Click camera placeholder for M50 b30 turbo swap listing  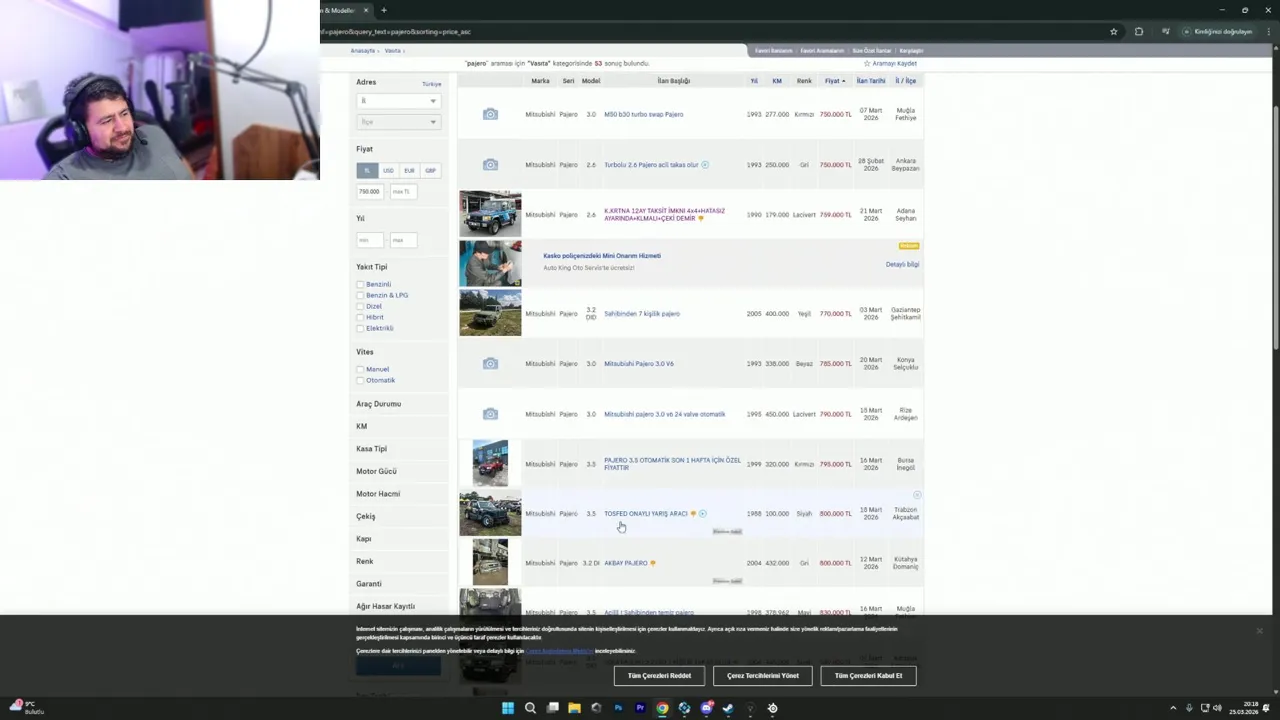pyautogui.click(x=490, y=114)
